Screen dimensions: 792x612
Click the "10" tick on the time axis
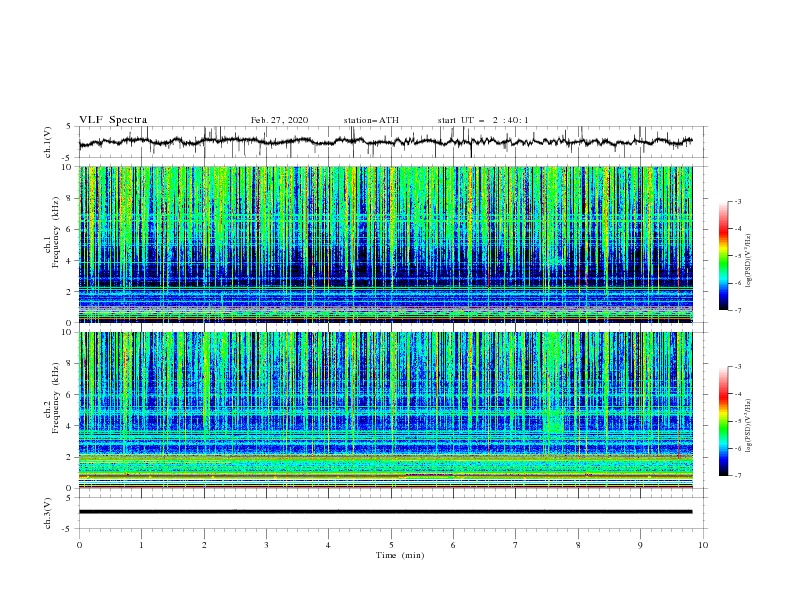pyautogui.click(x=703, y=545)
